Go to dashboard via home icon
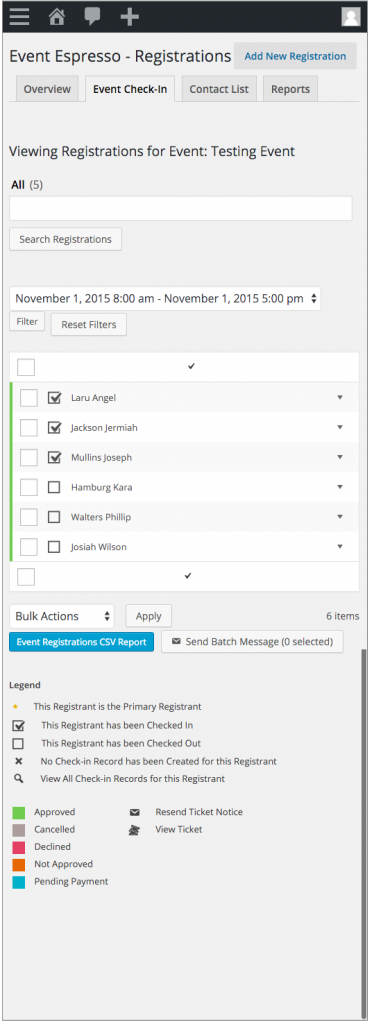374x1024 pixels. 57,16
